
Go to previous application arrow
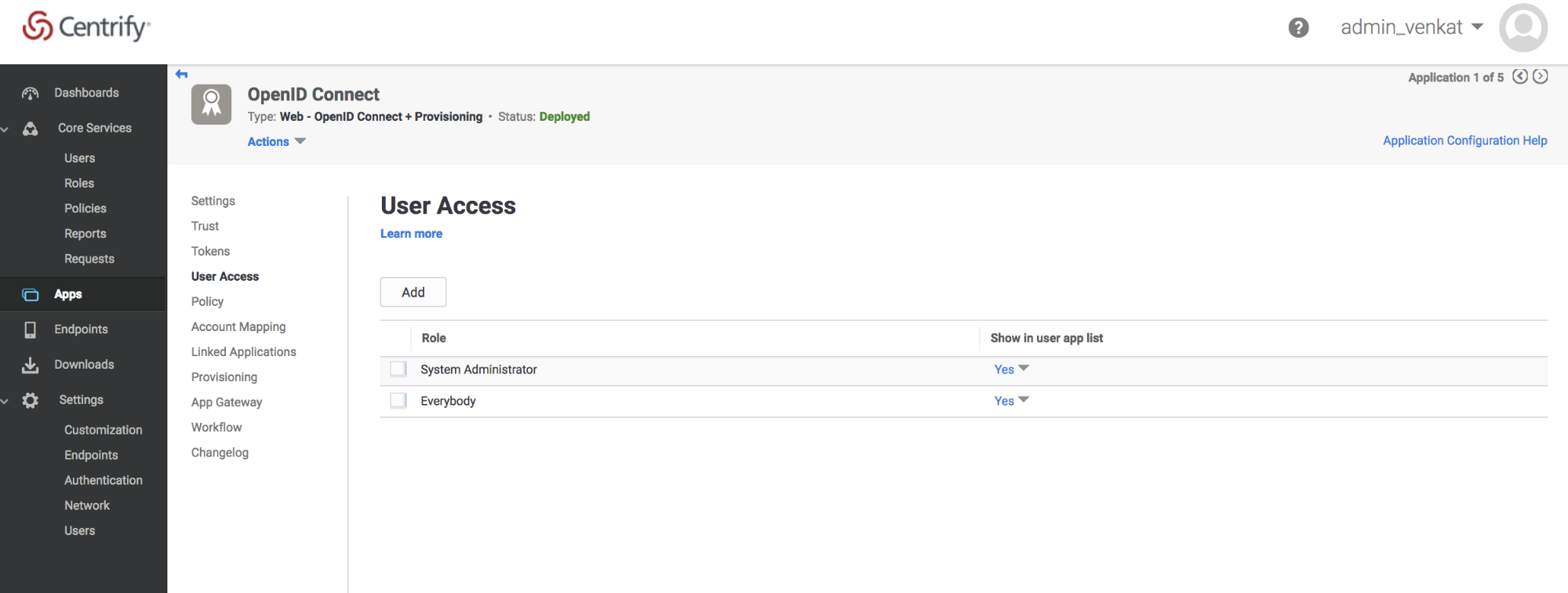(x=1520, y=76)
